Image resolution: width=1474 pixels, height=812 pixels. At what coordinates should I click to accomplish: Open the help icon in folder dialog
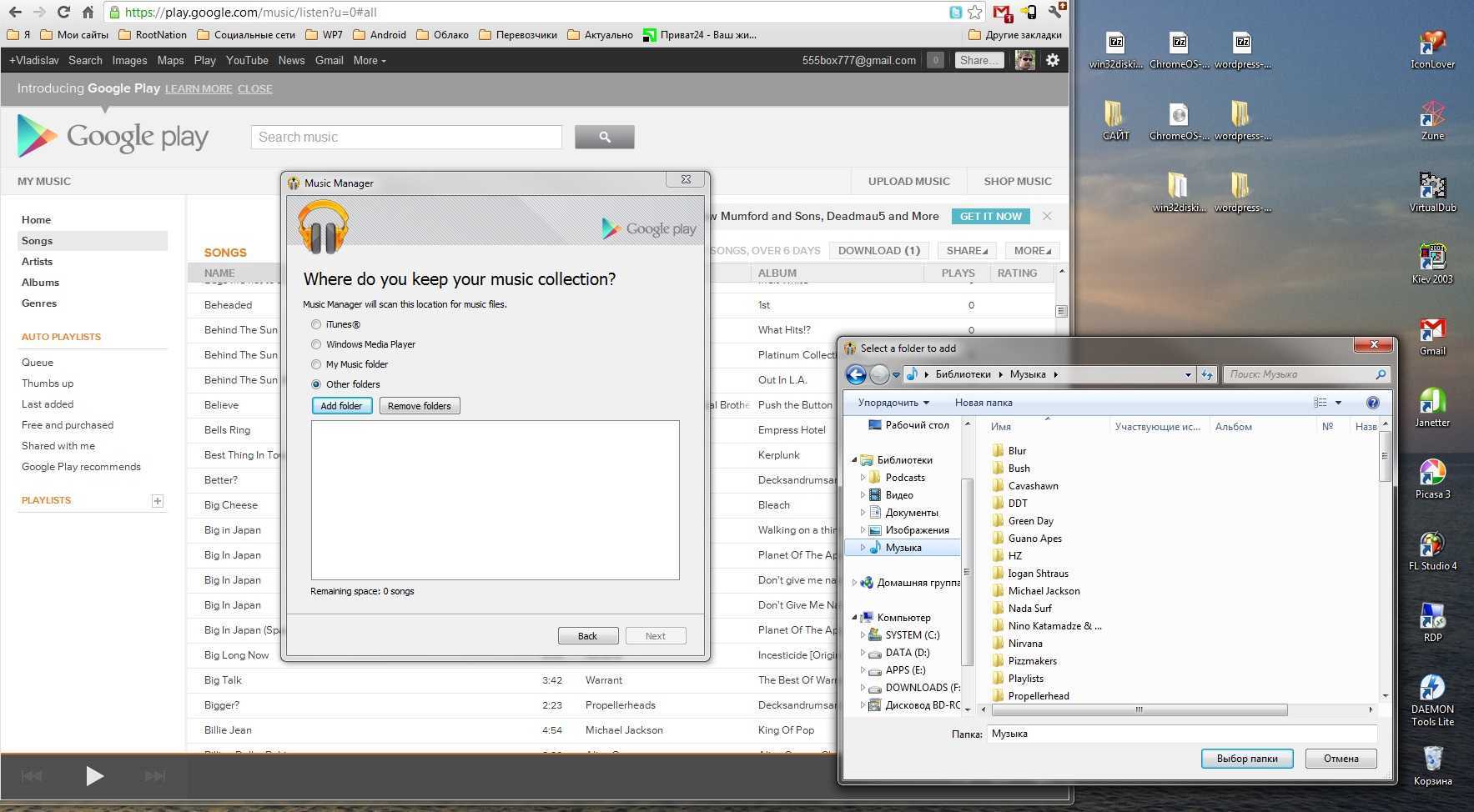(1372, 403)
